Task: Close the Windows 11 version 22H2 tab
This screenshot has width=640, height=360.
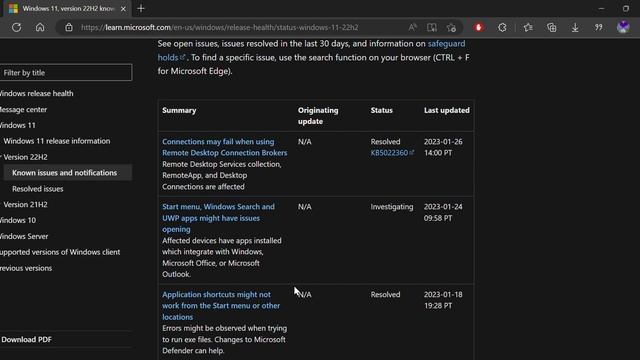Action: point(123,9)
